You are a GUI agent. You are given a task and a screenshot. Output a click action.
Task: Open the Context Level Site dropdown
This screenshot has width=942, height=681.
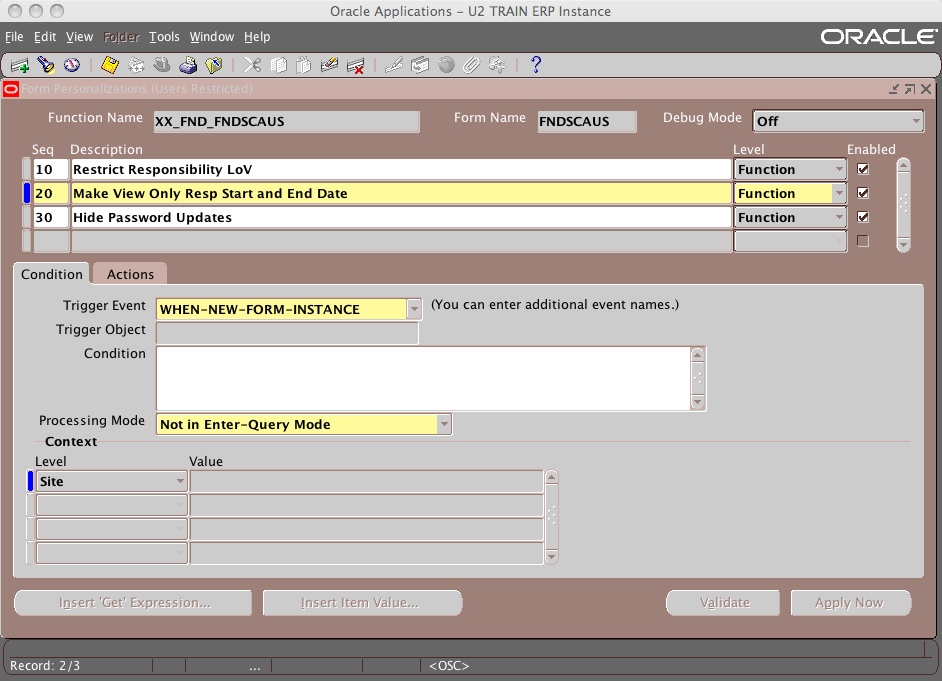point(180,481)
